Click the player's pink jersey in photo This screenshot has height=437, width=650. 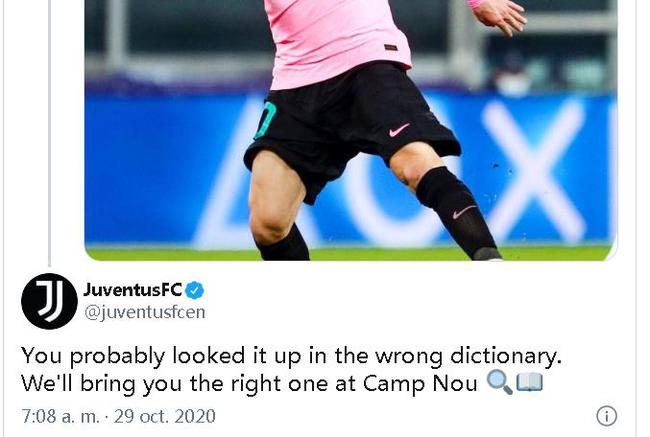[336, 41]
